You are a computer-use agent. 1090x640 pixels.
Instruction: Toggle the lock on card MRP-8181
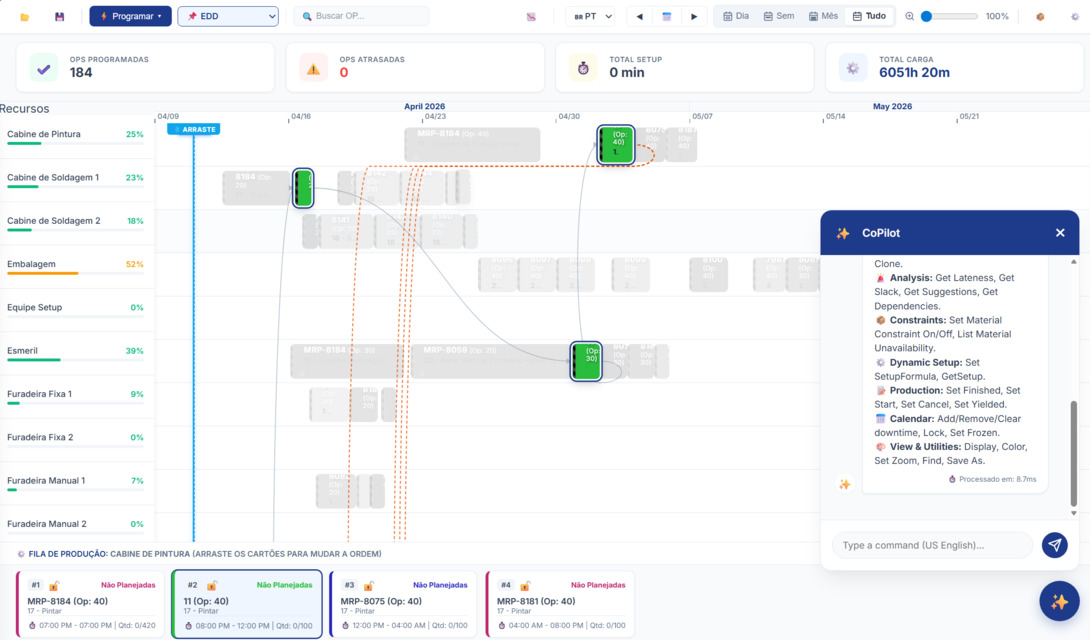point(525,584)
